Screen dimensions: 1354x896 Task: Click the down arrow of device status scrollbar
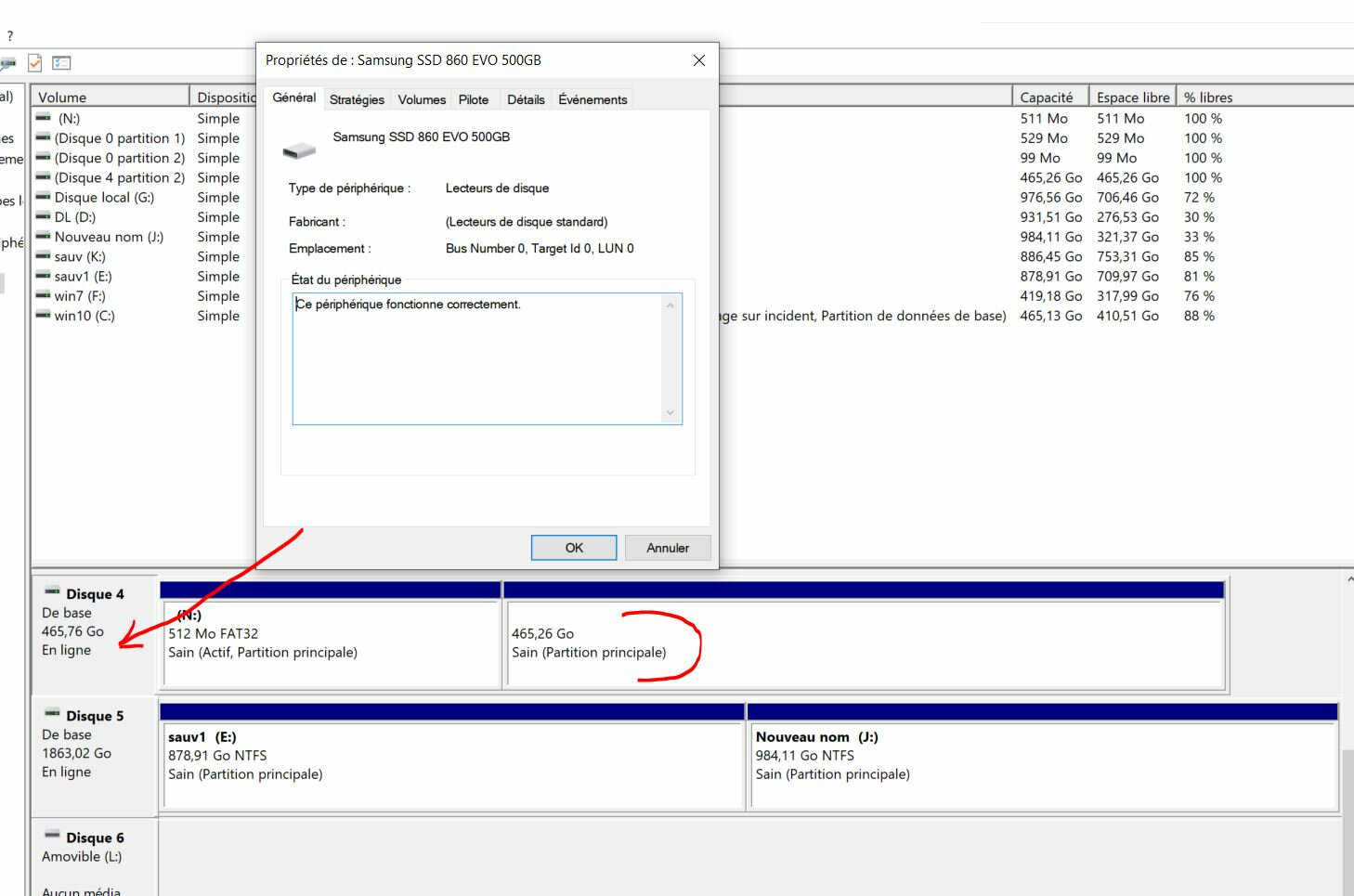tap(670, 413)
